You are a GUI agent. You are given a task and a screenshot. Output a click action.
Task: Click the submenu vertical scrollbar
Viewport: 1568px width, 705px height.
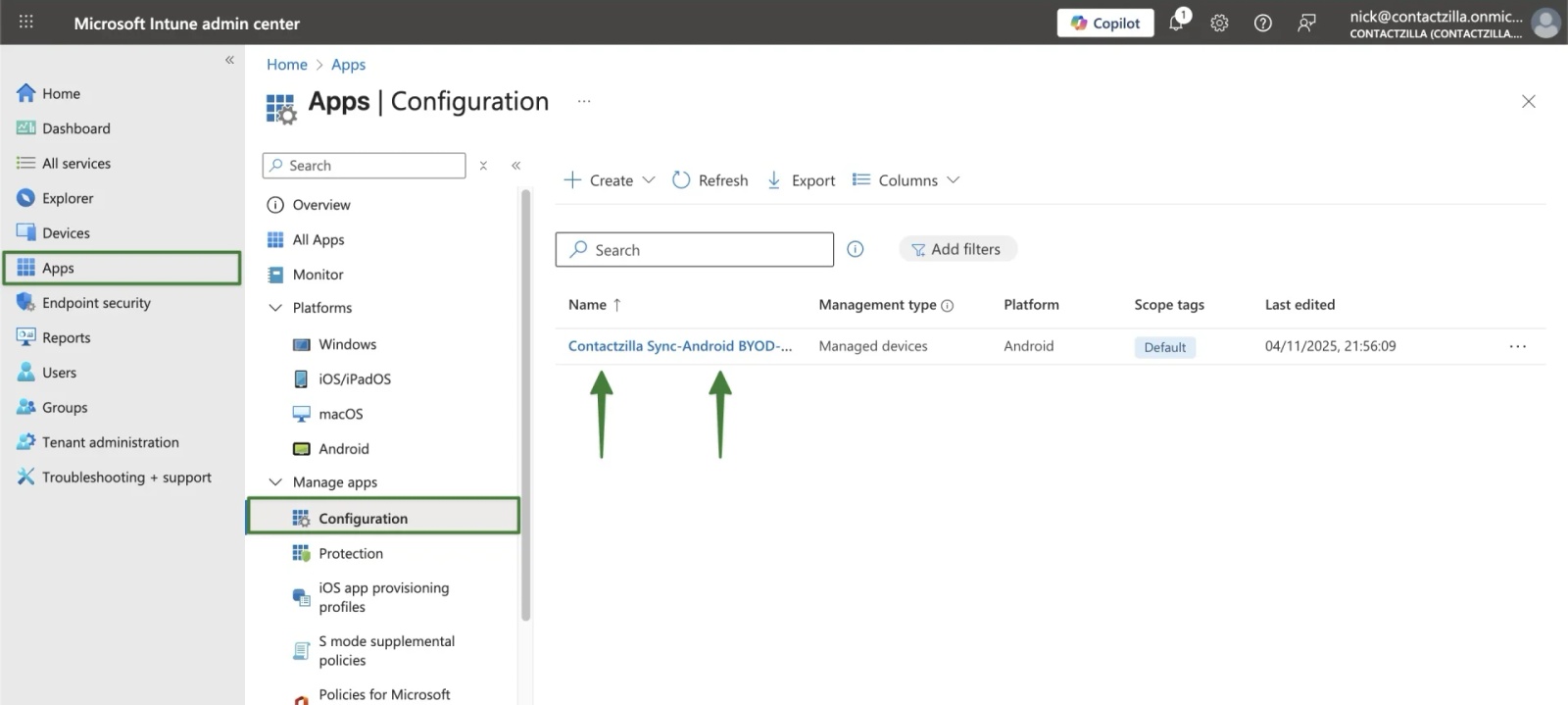(525, 405)
